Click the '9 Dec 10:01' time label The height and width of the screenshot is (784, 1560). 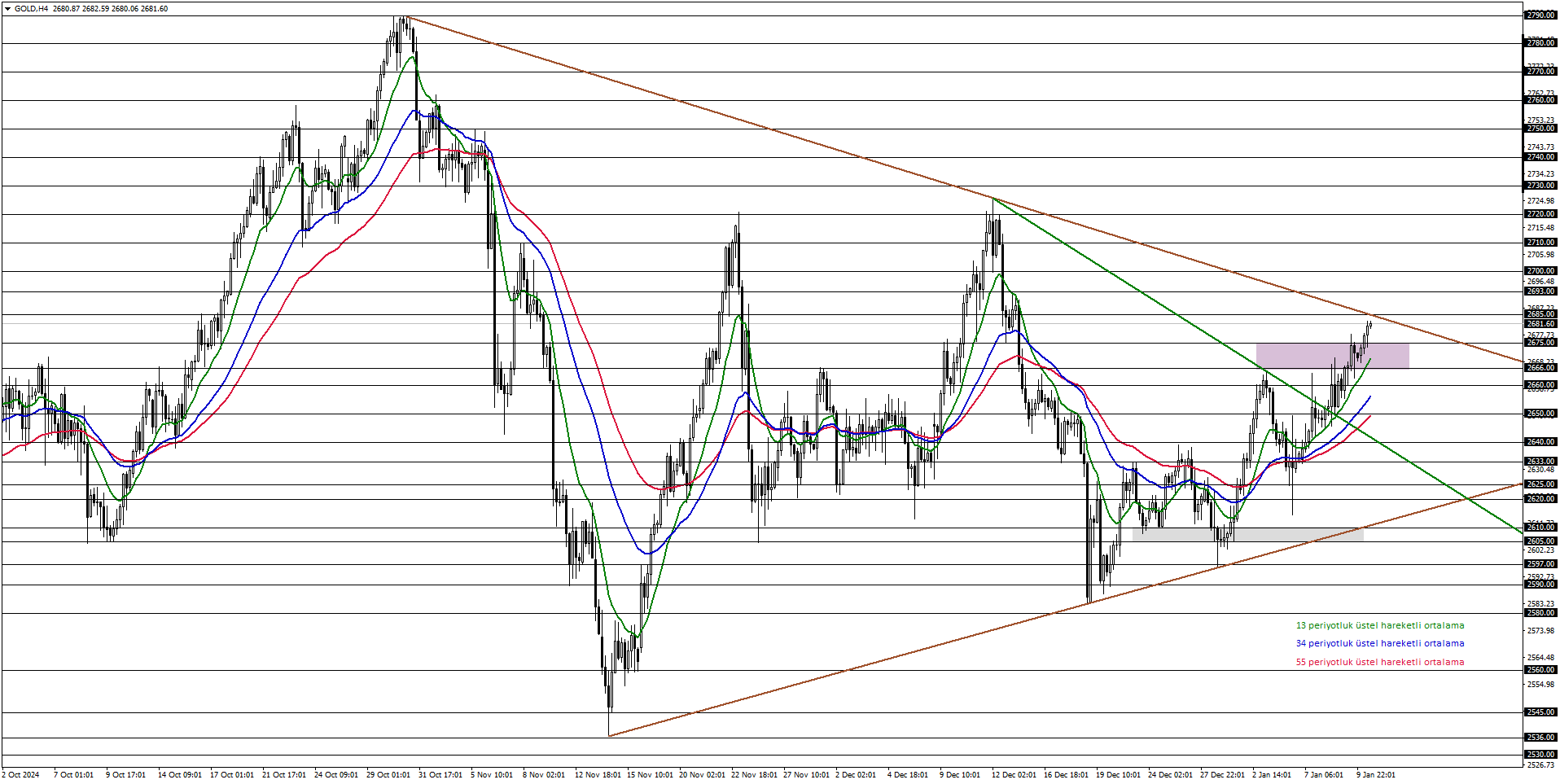pyautogui.click(x=960, y=775)
